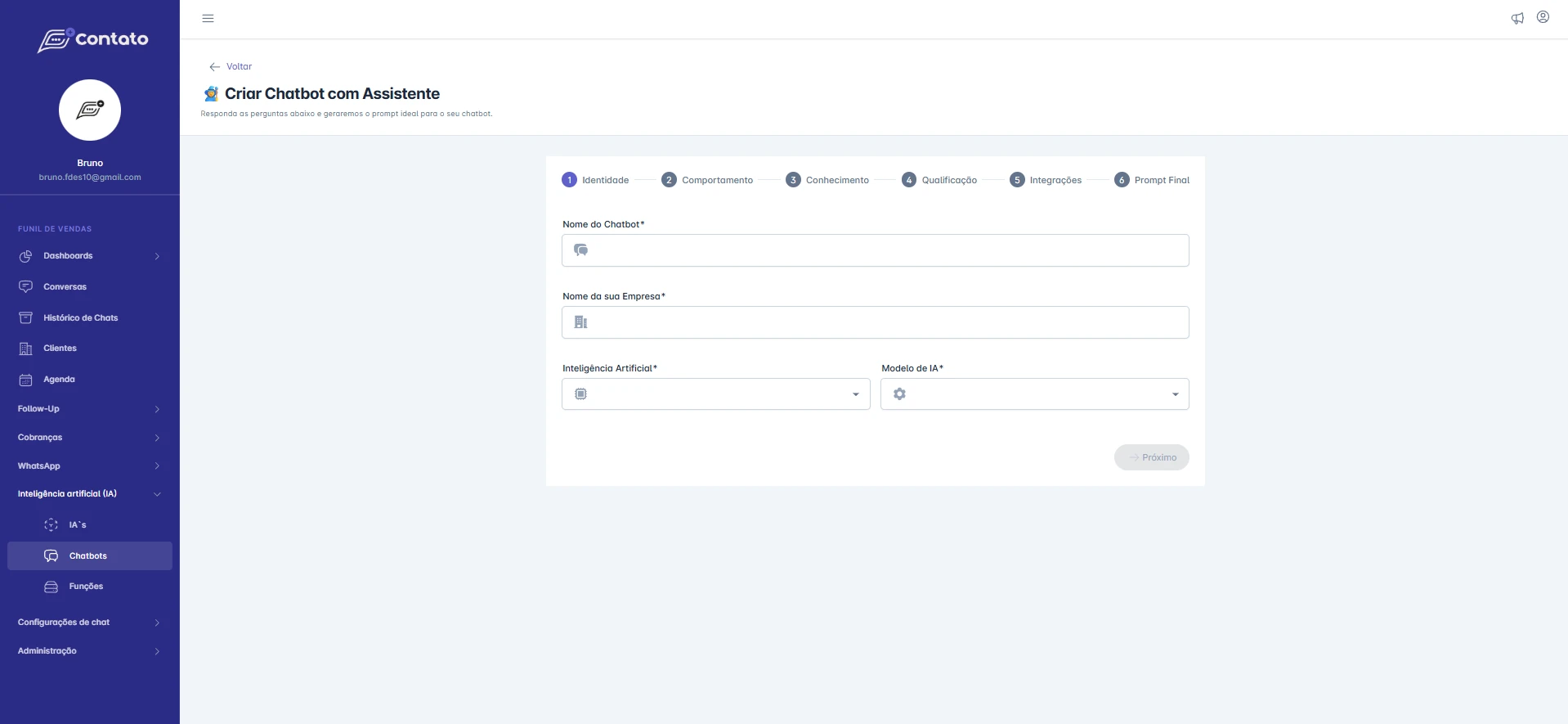Click the robot emoji beside the page title
1568x724 pixels.
click(211, 93)
